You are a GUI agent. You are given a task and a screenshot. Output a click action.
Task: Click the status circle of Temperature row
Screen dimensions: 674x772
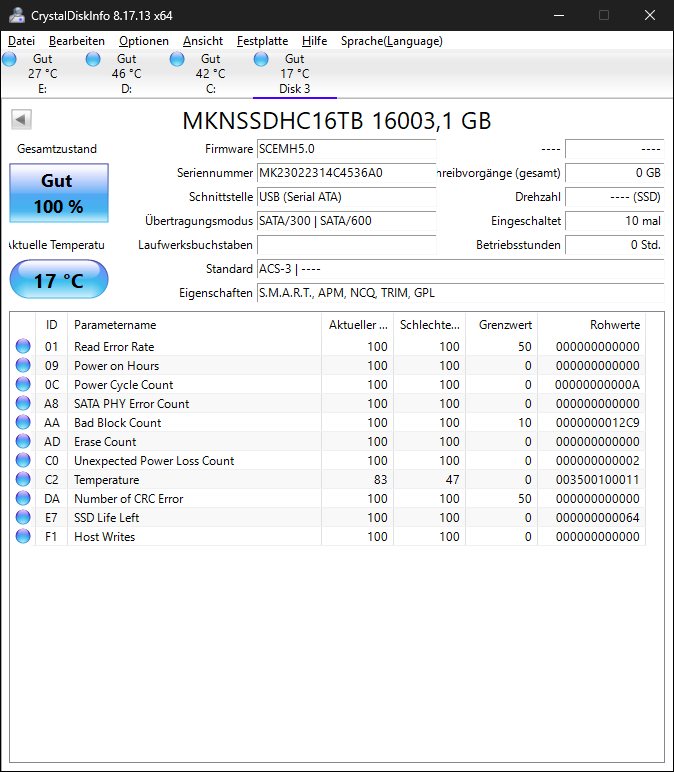coord(23,479)
